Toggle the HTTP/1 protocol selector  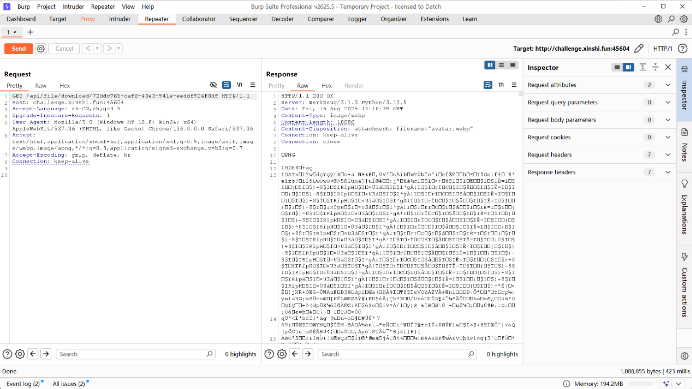662,49
